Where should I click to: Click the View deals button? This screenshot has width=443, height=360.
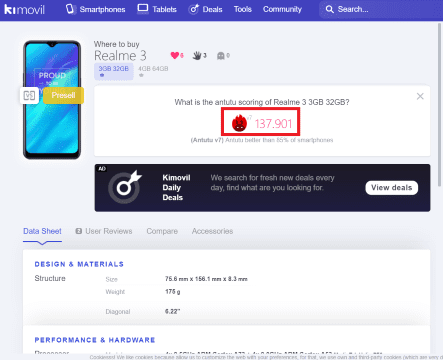(392, 188)
